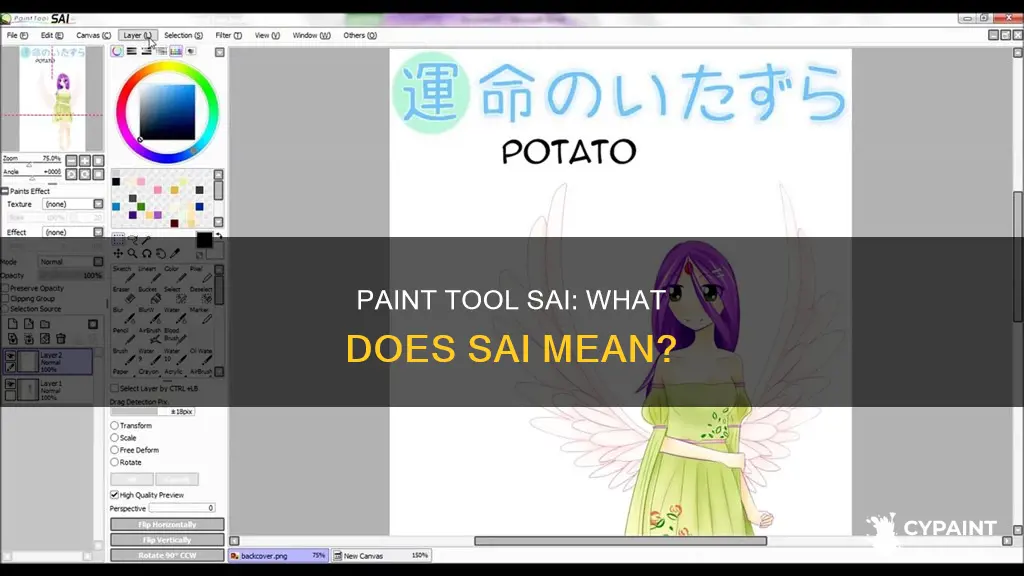The width and height of the screenshot is (1024, 576).
Task: Switch to backcover.png tab
Action: coord(278,556)
